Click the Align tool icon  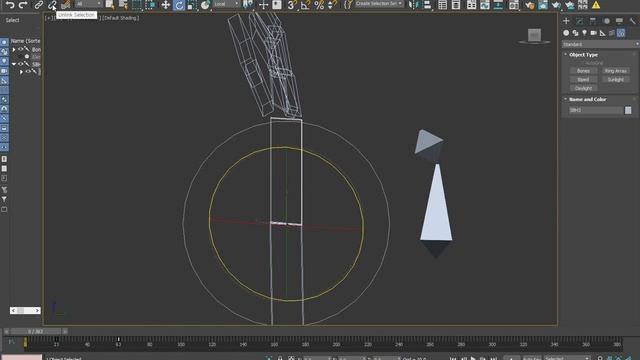pyautogui.click(x=427, y=5)
